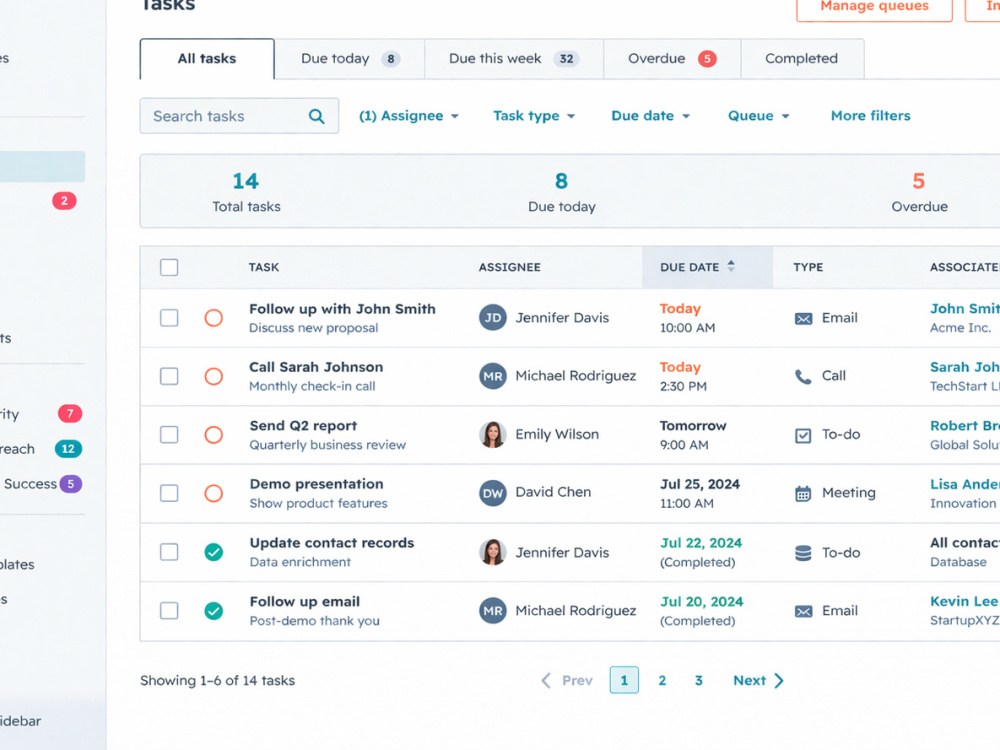1000x750 pixels.
Task: Click the database icon in Update contact records row
Action: (803, 553)
